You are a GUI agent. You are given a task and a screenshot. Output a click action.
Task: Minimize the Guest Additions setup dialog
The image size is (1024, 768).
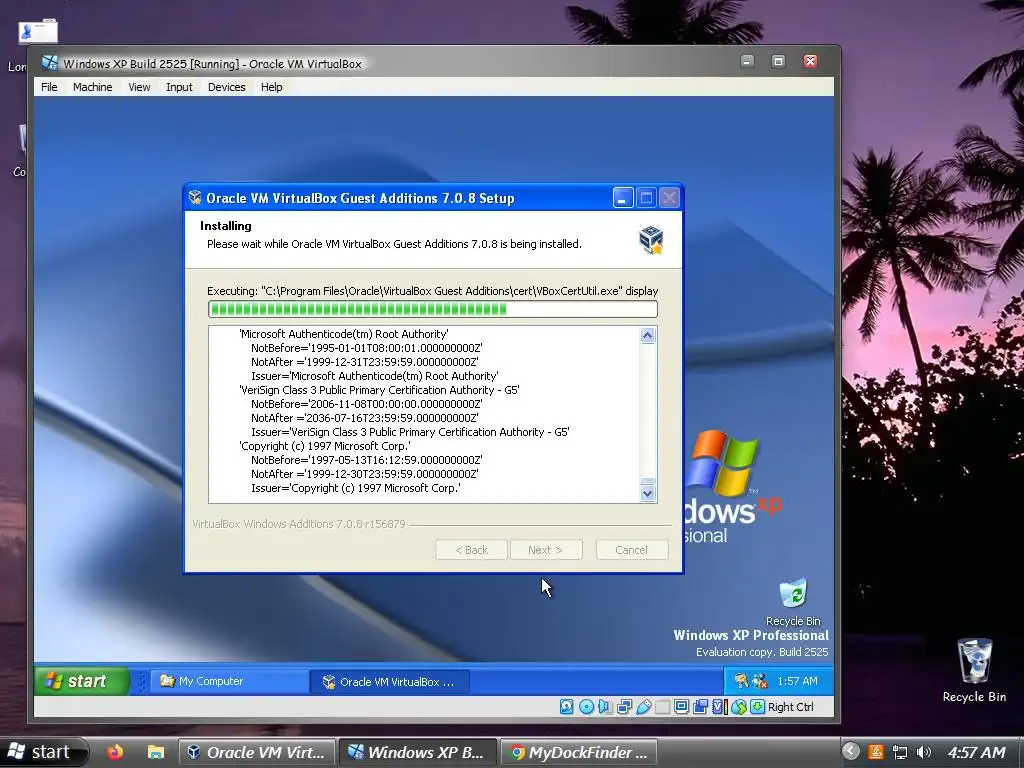(x=623, y=197)
